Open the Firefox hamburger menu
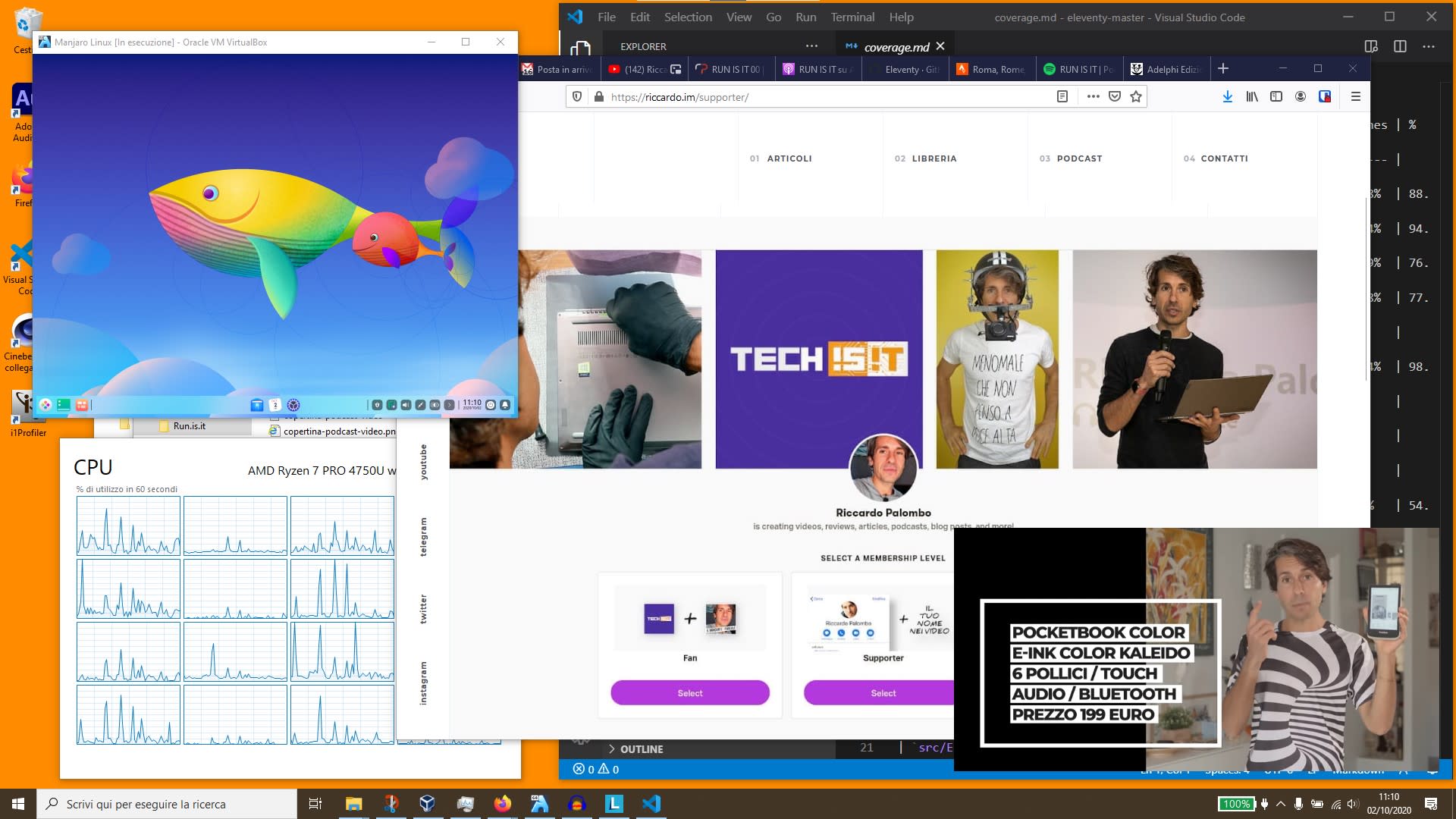 point(1354,97)
